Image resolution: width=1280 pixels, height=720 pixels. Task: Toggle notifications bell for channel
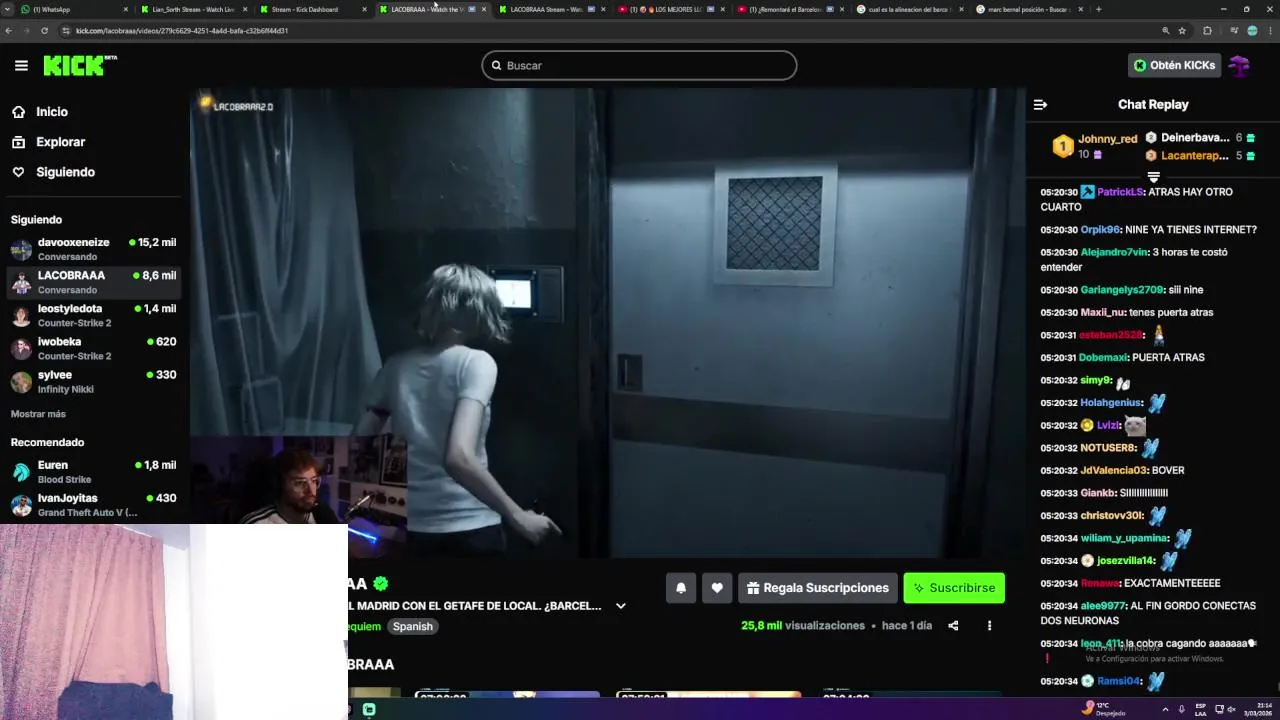681,588
